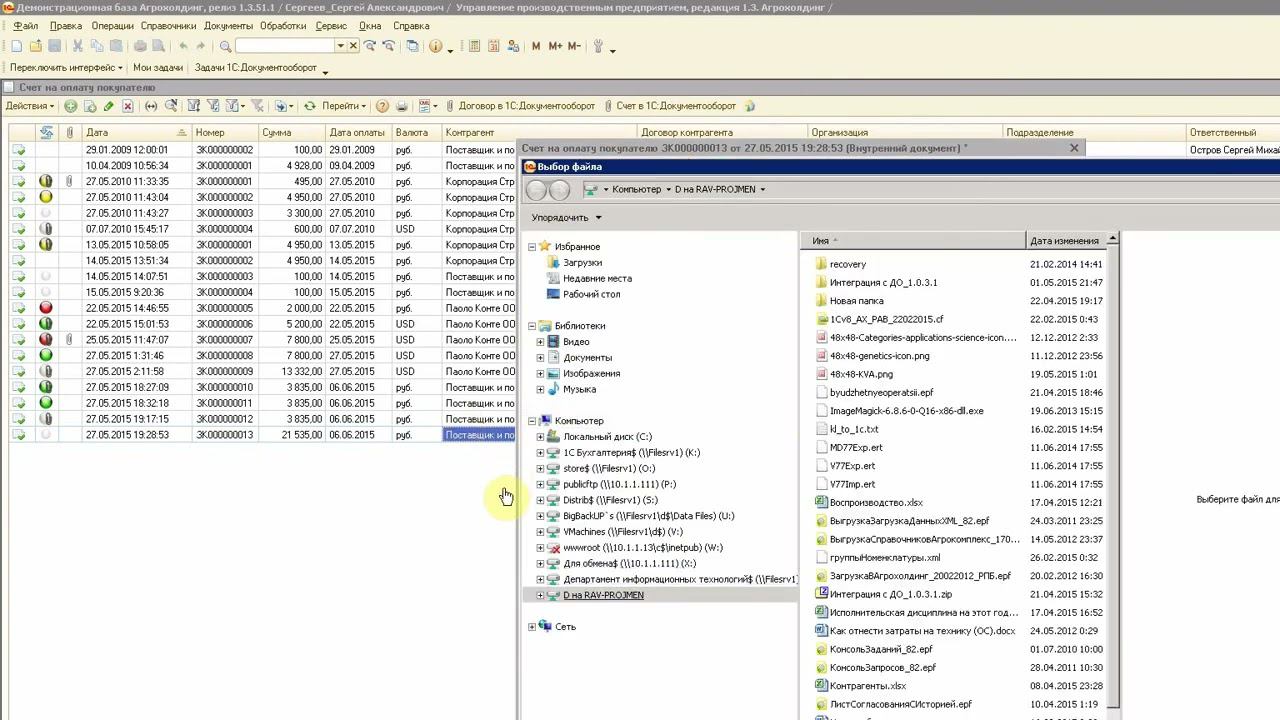Screen dimensions: 1280x720
Task: Click the Мои задачи button
Action: [x=158, y=68]
